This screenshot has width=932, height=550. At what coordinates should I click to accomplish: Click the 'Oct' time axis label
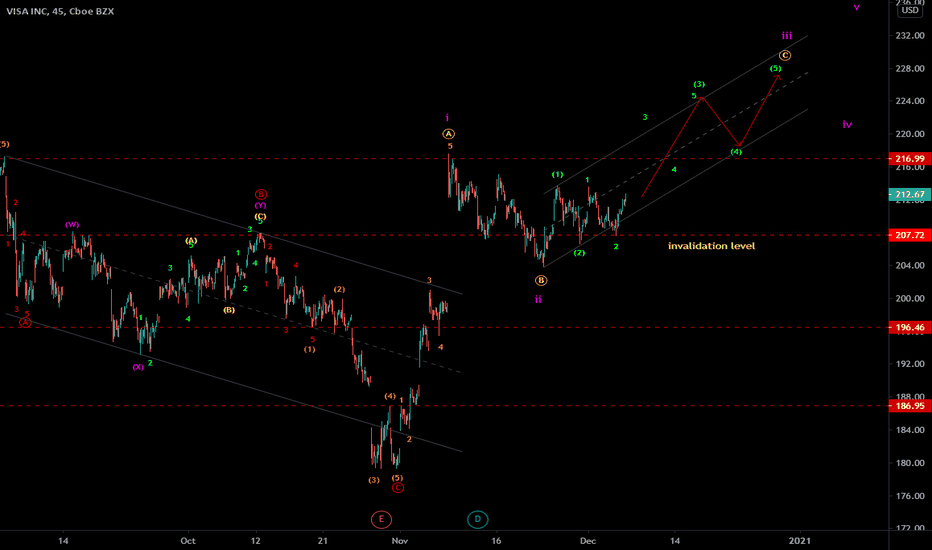coord(188,540)
